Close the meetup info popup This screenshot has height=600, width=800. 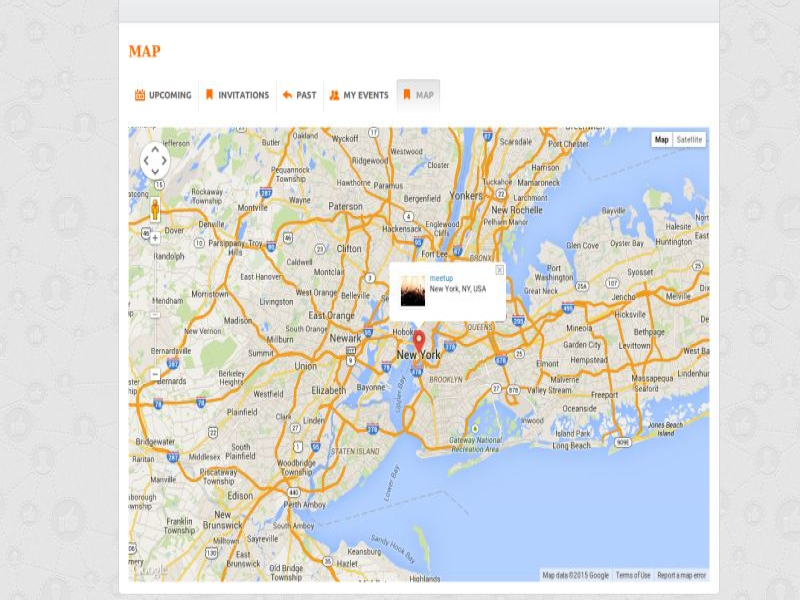click(x=499, y=269)
